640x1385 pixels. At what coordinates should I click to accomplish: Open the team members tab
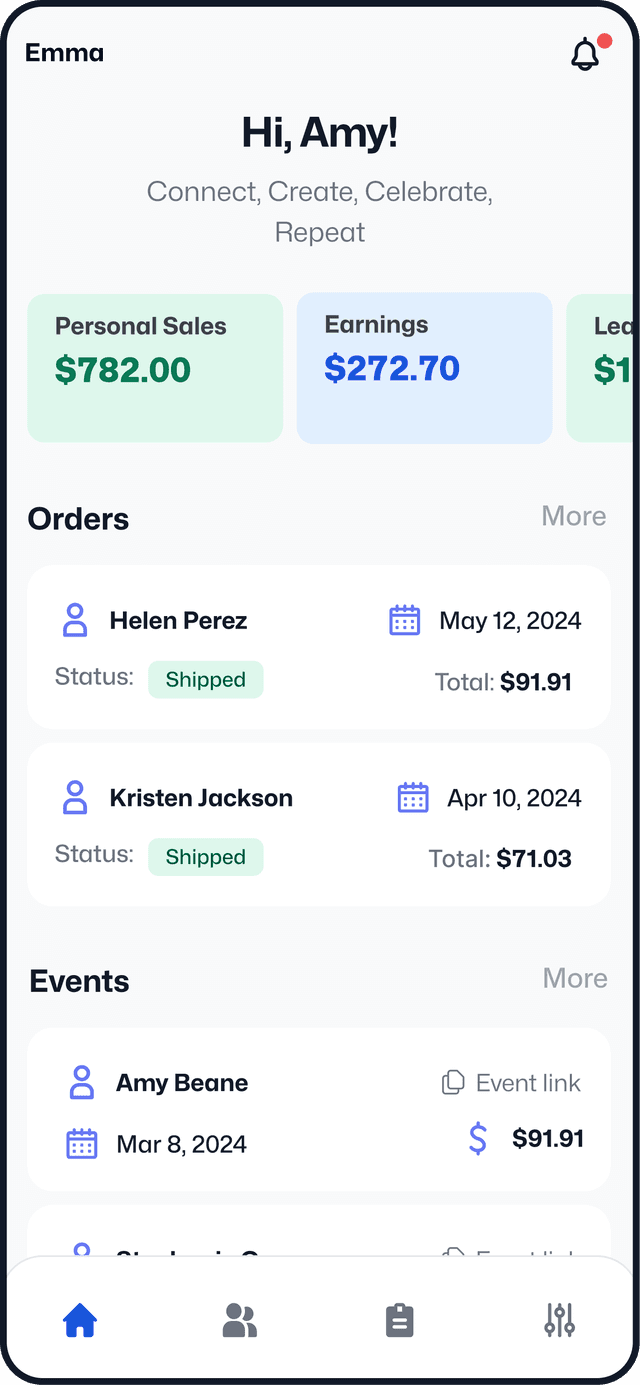(x=239, y=1320)
